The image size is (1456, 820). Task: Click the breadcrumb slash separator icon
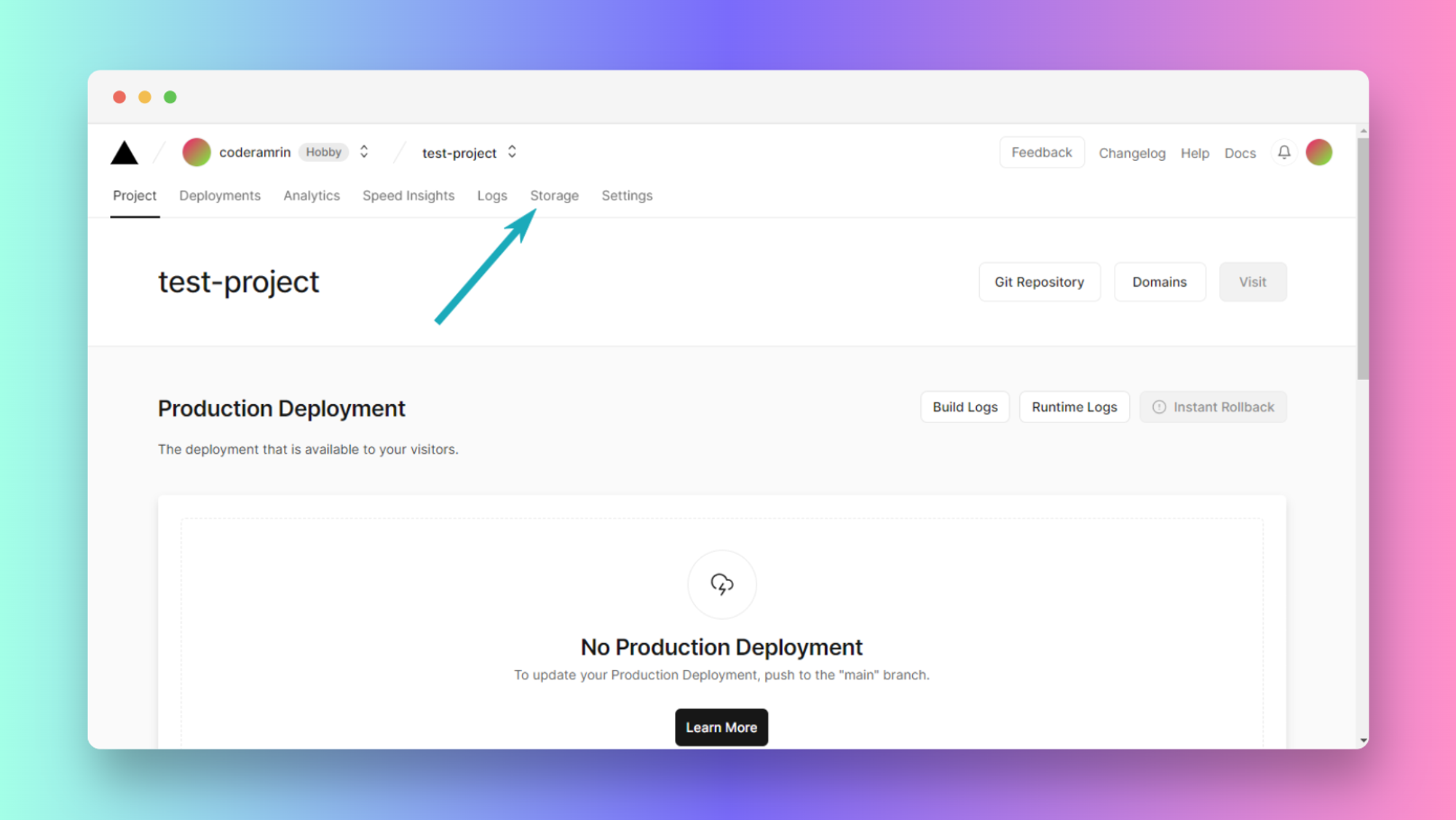tap(159, 152)
